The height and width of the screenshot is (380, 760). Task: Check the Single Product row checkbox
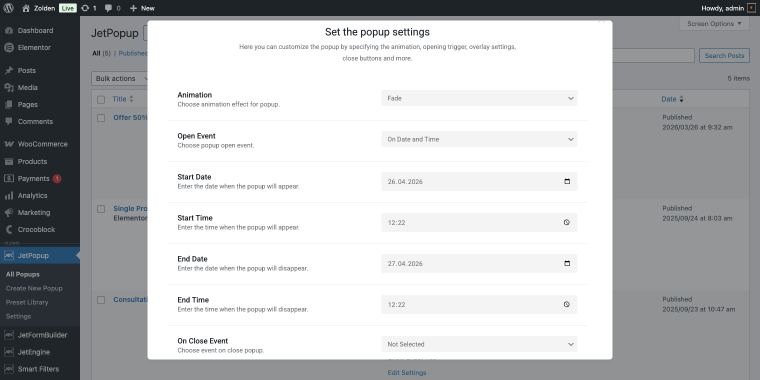(x=101, y=209)
